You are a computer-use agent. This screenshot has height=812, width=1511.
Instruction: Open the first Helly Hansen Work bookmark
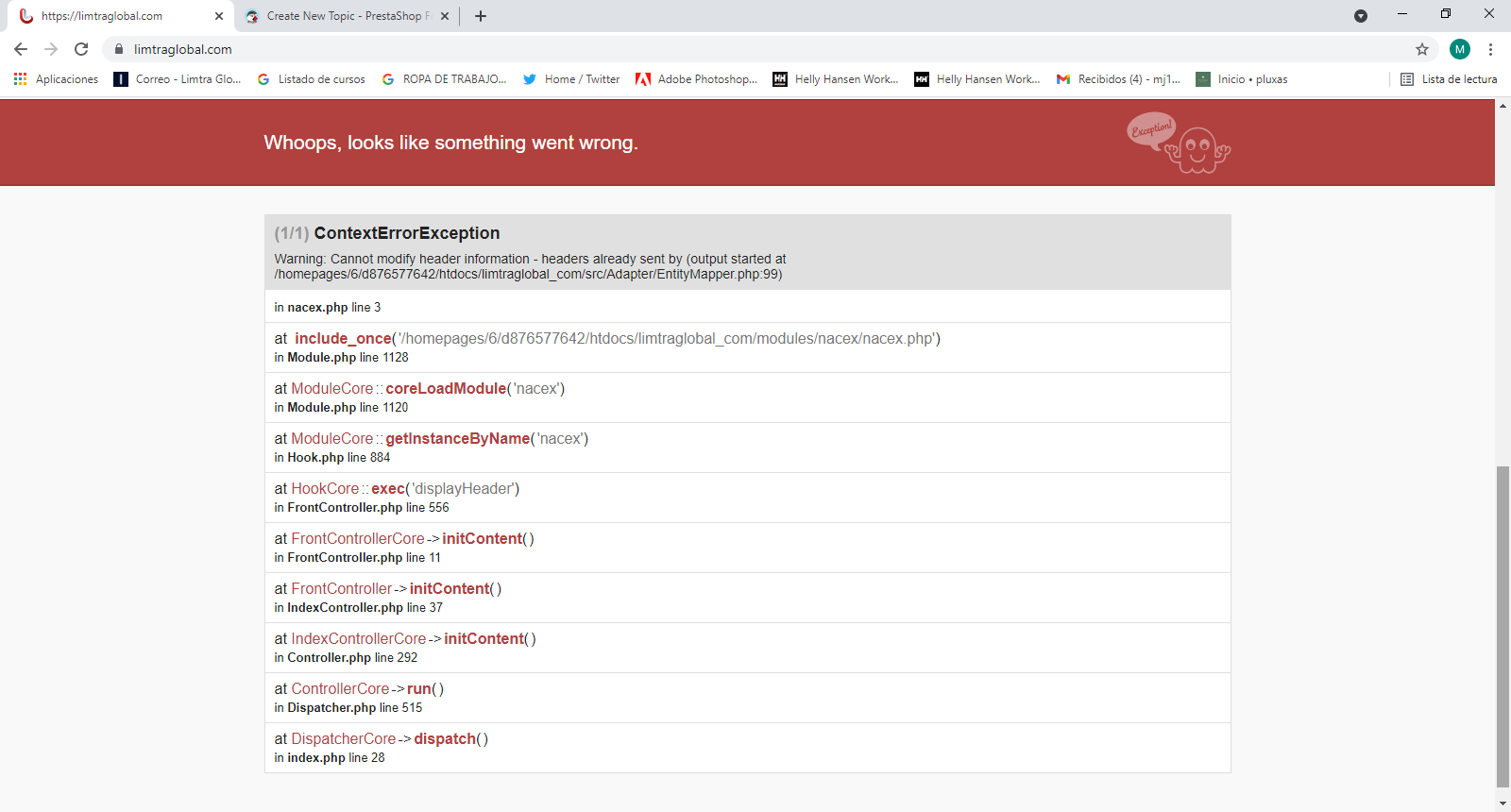836,79
